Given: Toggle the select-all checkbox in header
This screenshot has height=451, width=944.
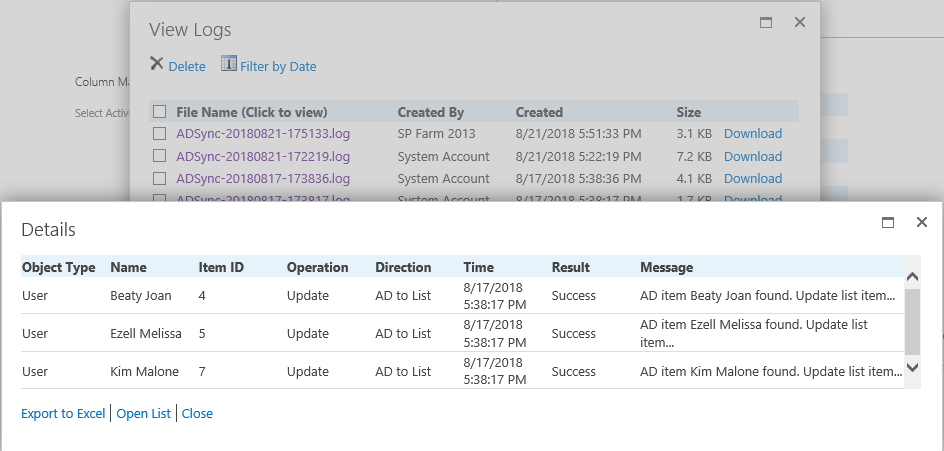Looking at the screenshot, I should 159,112.
